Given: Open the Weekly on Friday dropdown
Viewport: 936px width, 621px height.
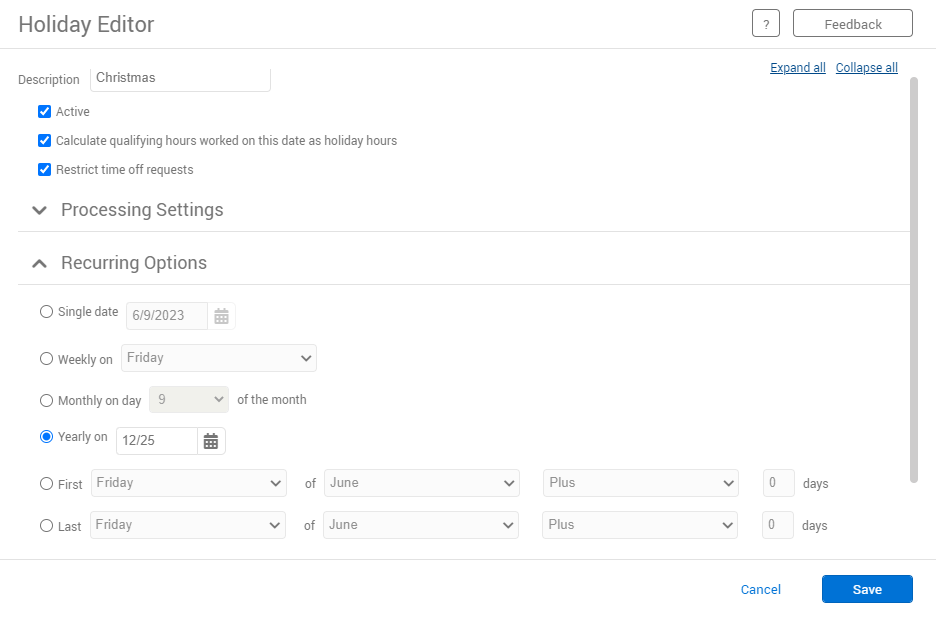Looking at the screenshot, I should (x=218, y=358).
